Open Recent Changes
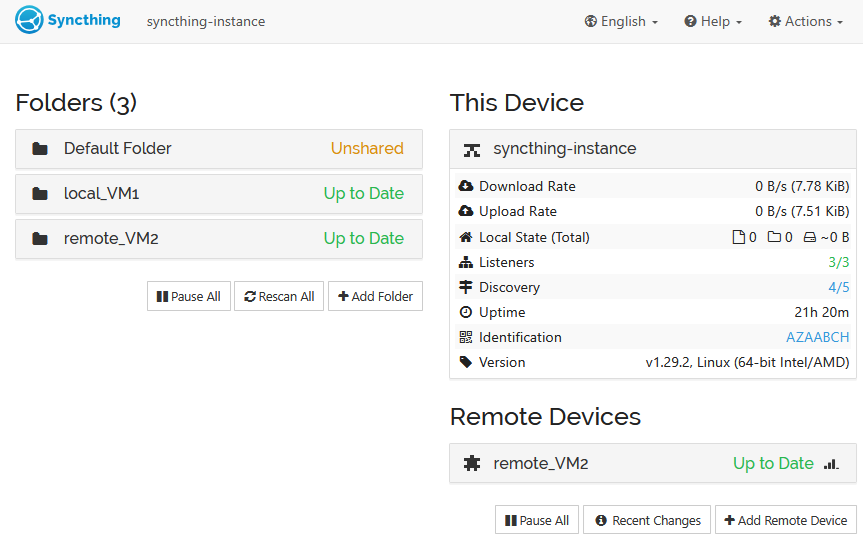The height and width of the screenshot is (543, 863). click(647, 520)
